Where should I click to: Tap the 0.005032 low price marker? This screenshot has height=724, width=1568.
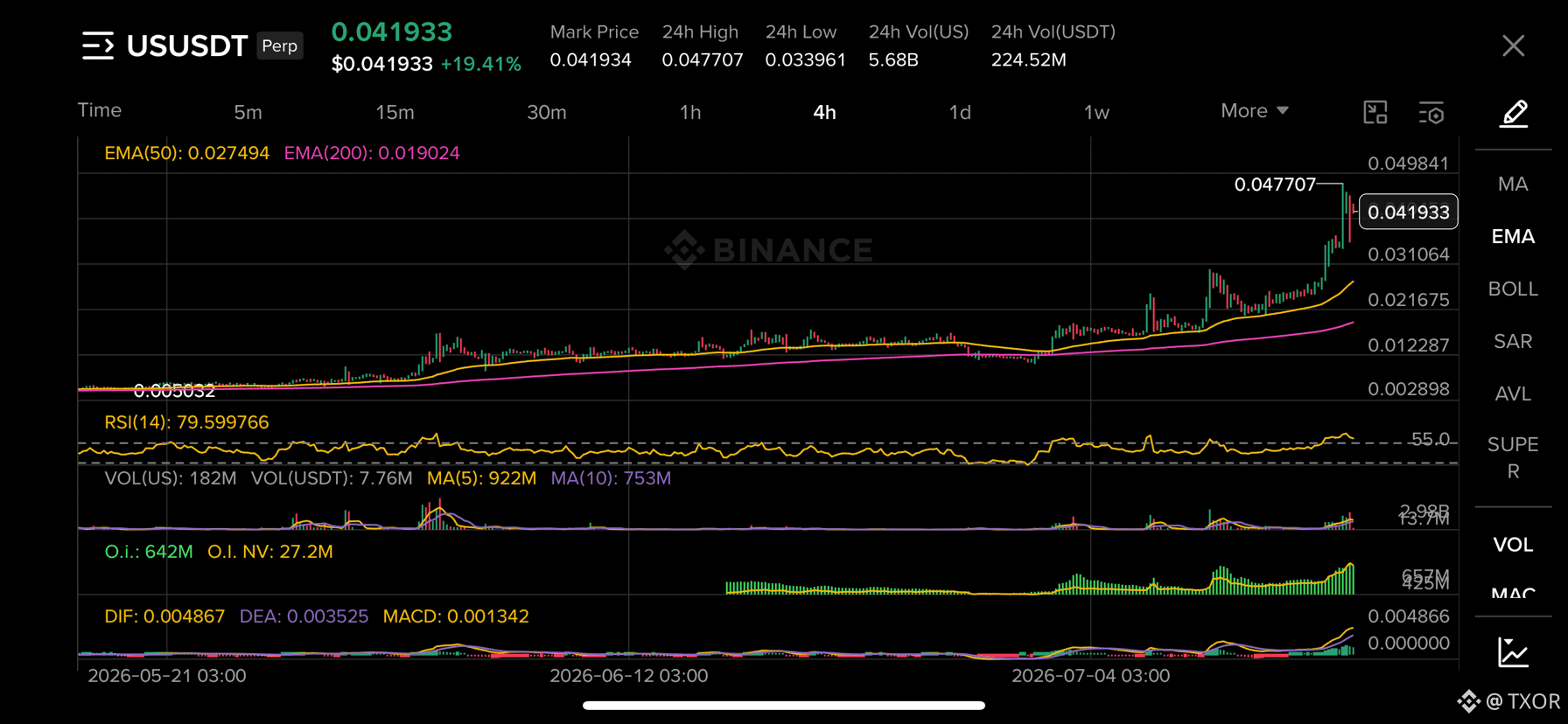pos(174,391)
